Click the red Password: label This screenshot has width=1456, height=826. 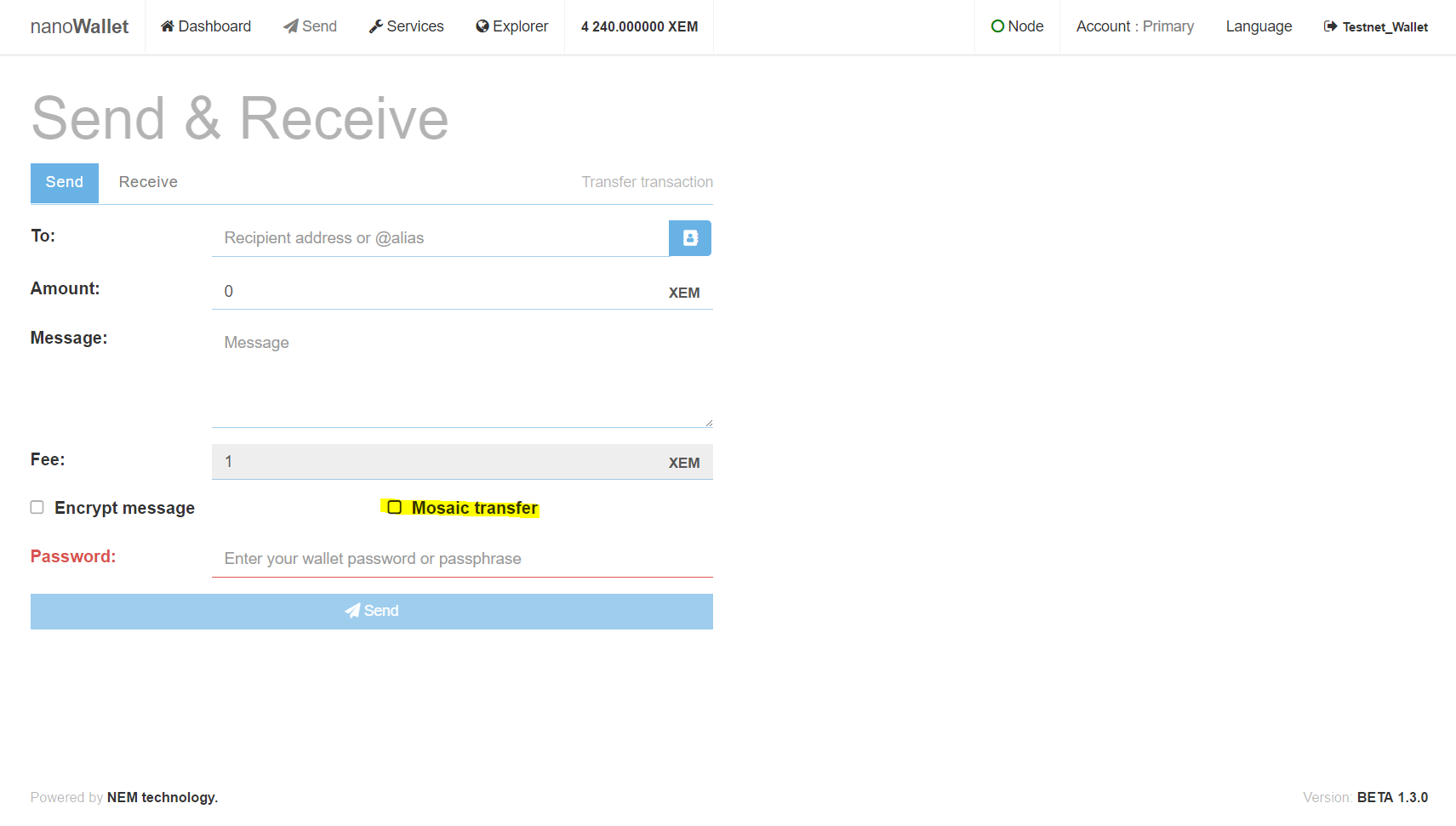click(x=73, y=556)
